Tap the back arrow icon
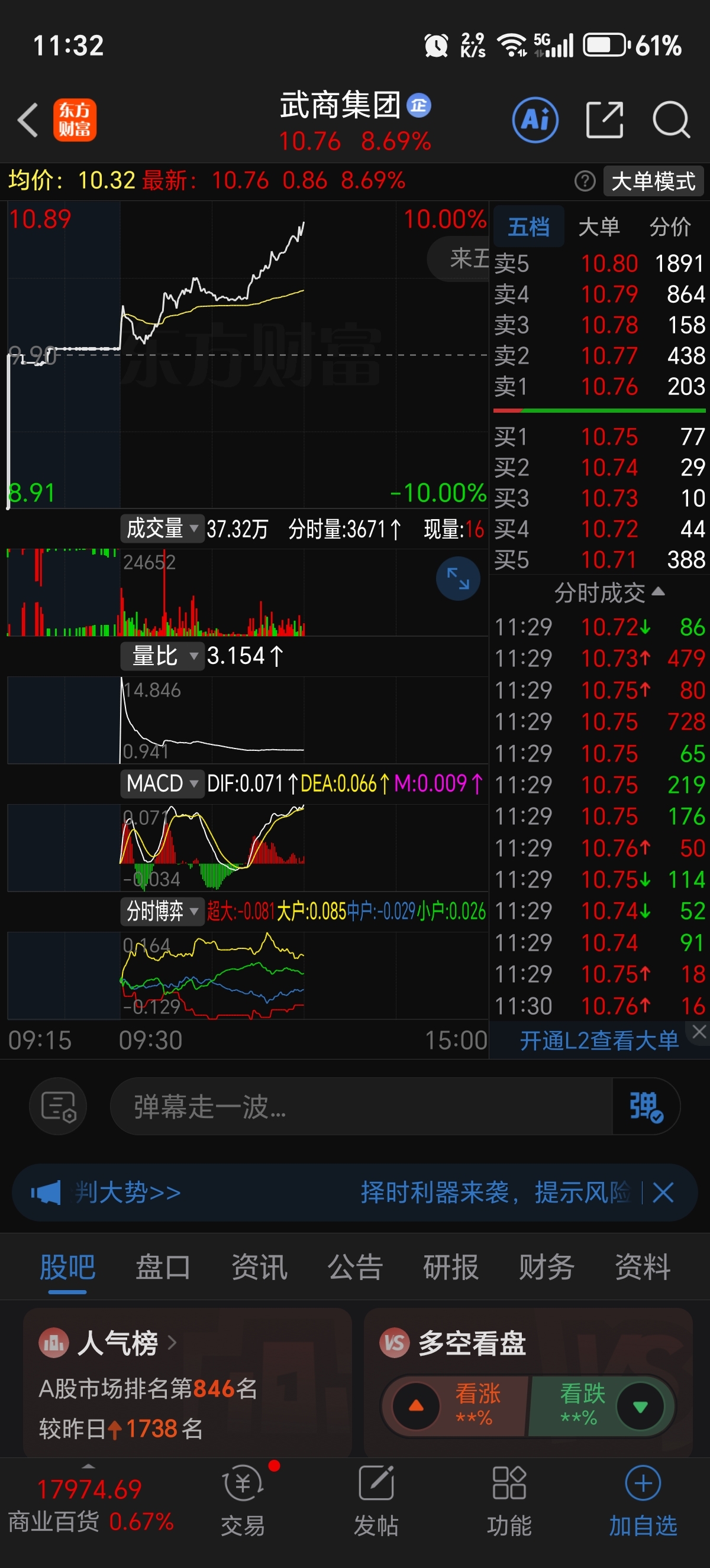Viewport: 710px width, 1568px height. (28, 119)
